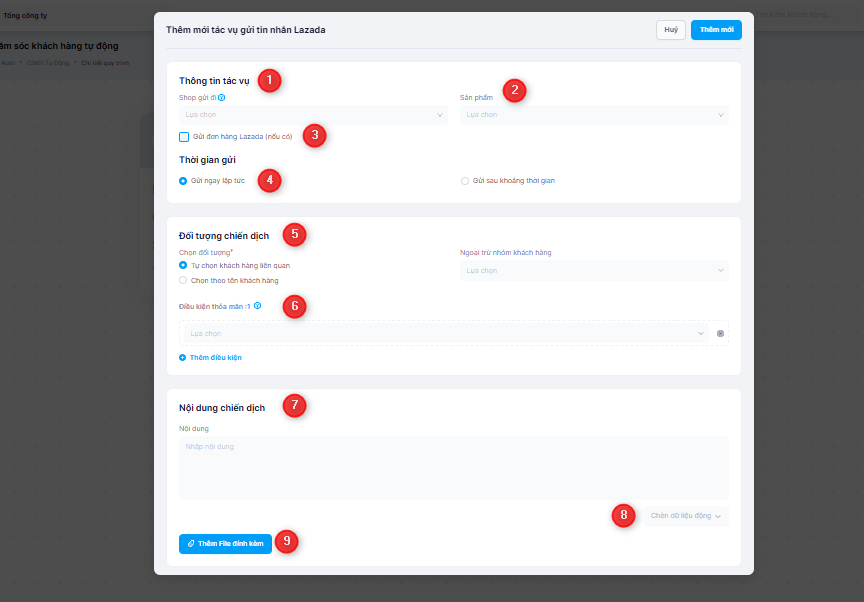
Task: Select Chọn theo tên khách hàng option
Action: tap(183, 281)
